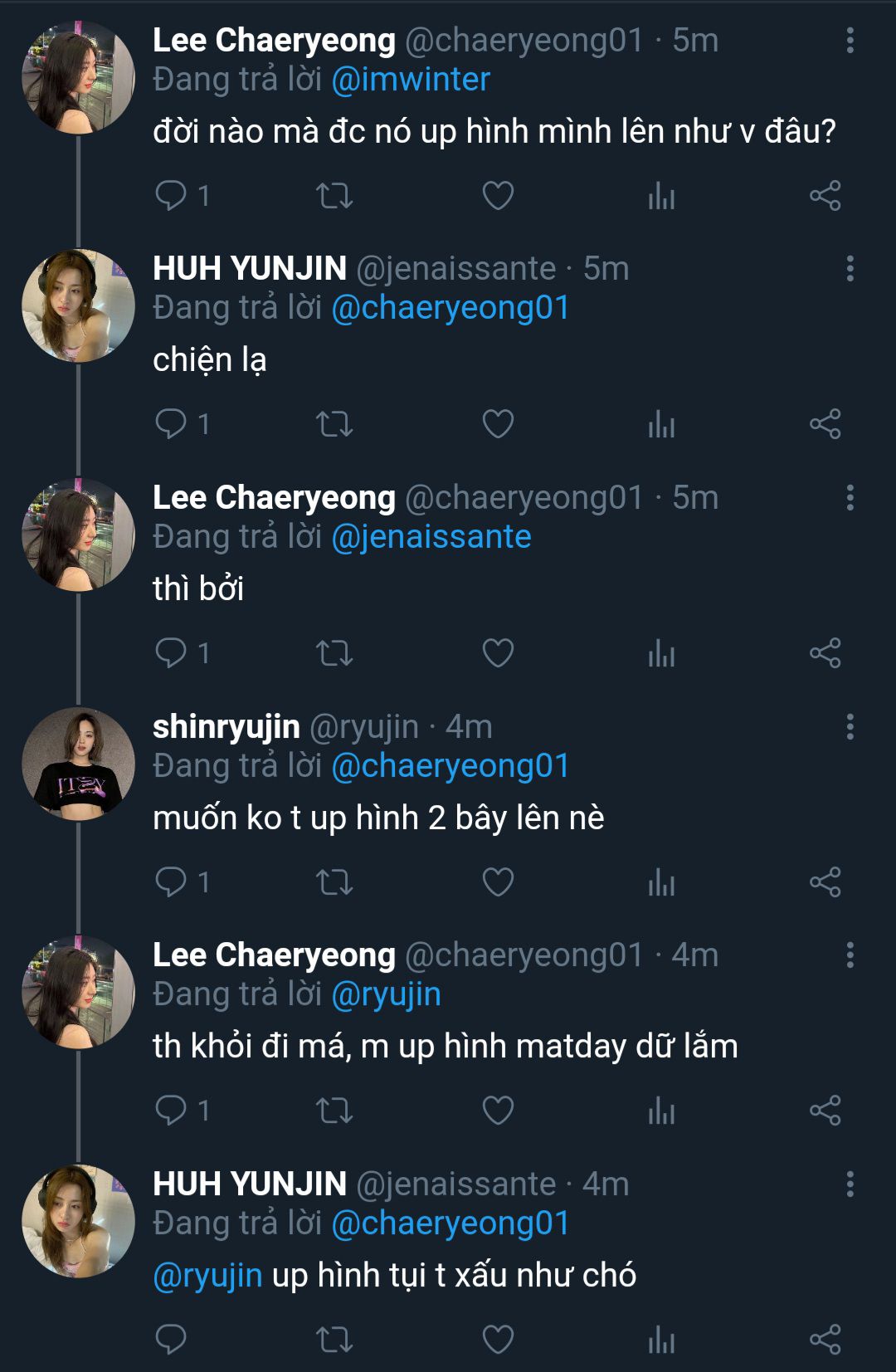Tap the @jenaissante reply-to link
896x1372 pixels.
pos(431,537)
